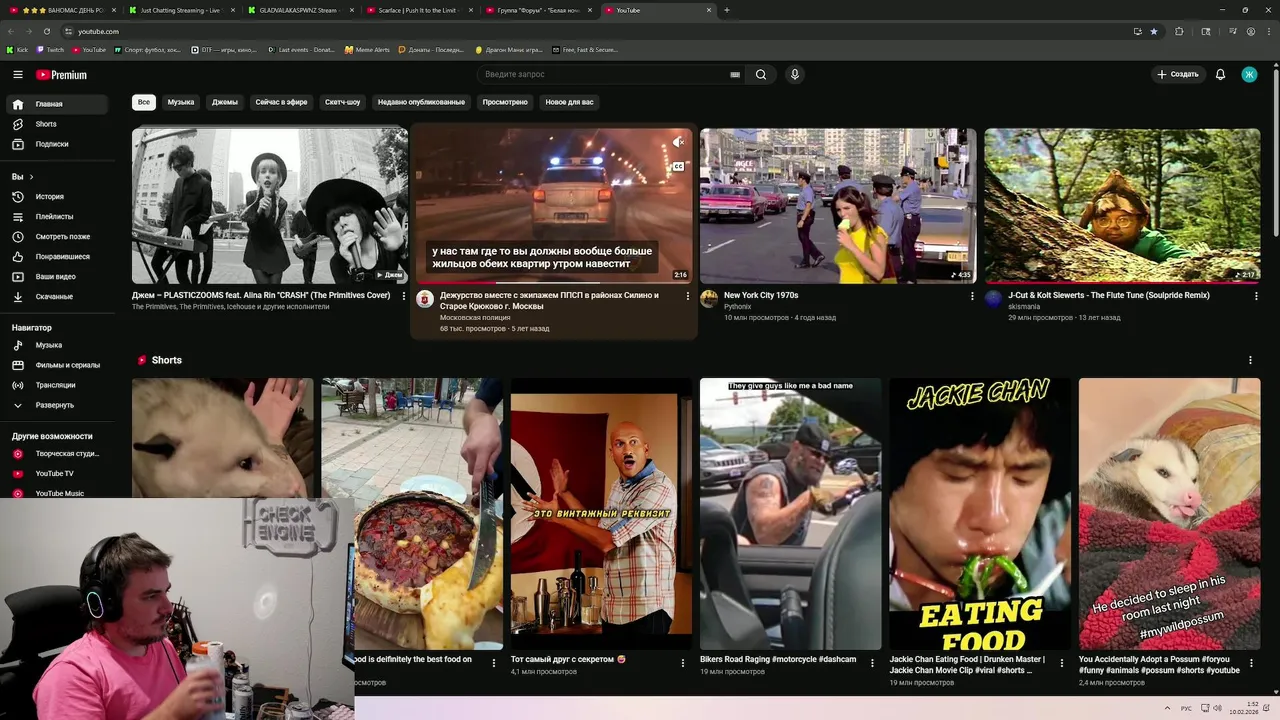Select the Джемы filter chip

(225, 102)
